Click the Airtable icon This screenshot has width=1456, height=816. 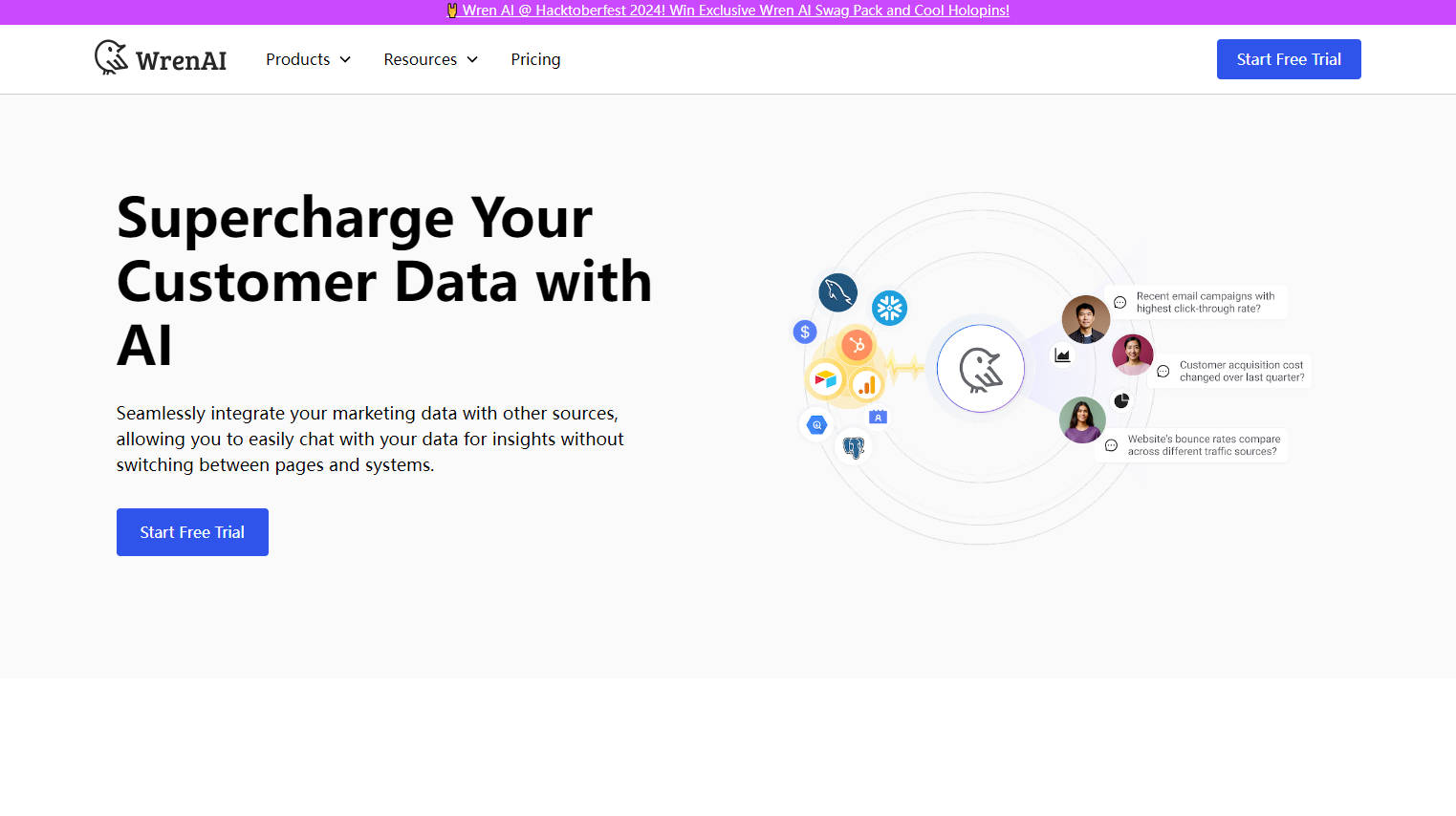(x=825, y=379)
